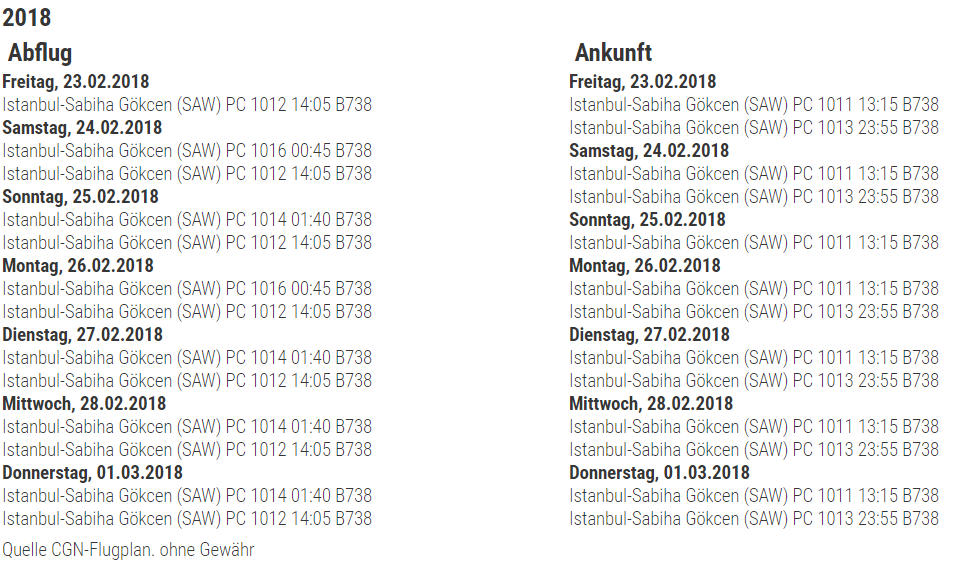
Task: Select Tuesday's PC 1014 01:40 departure row
Action: click(x=187, y=357)
